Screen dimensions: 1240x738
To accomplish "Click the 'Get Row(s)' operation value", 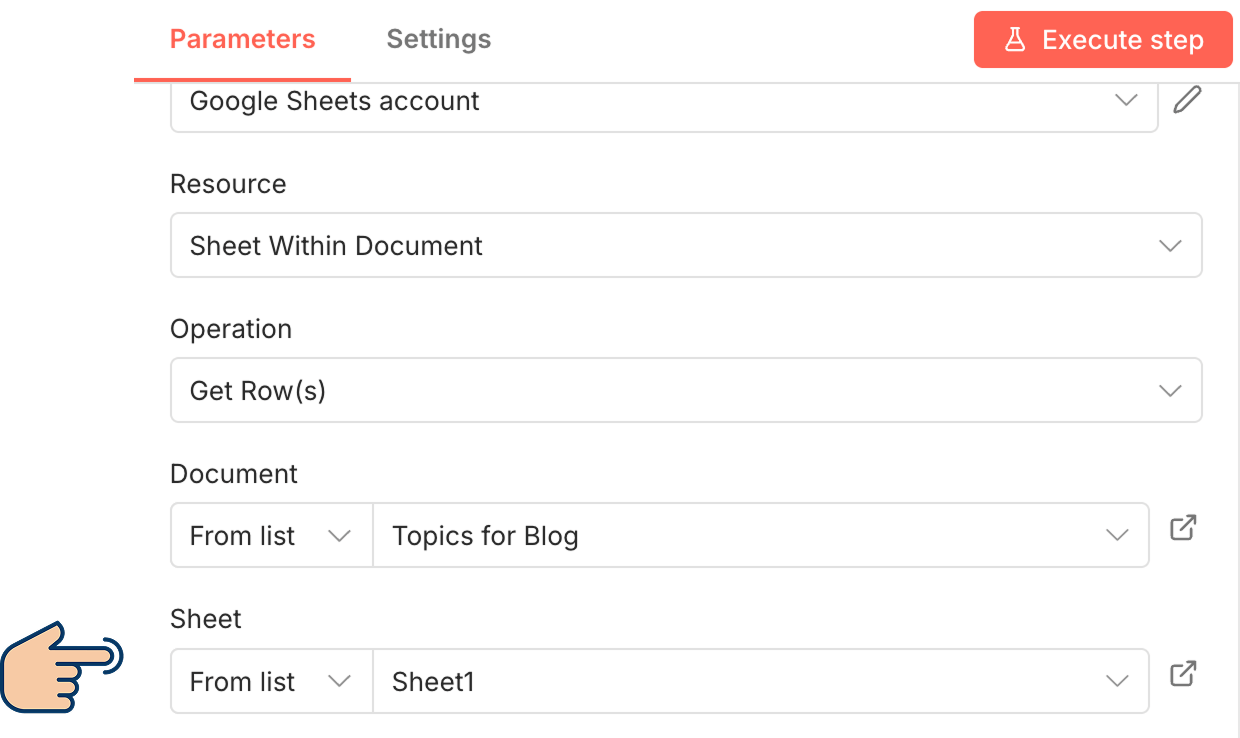I will point(258,391).
